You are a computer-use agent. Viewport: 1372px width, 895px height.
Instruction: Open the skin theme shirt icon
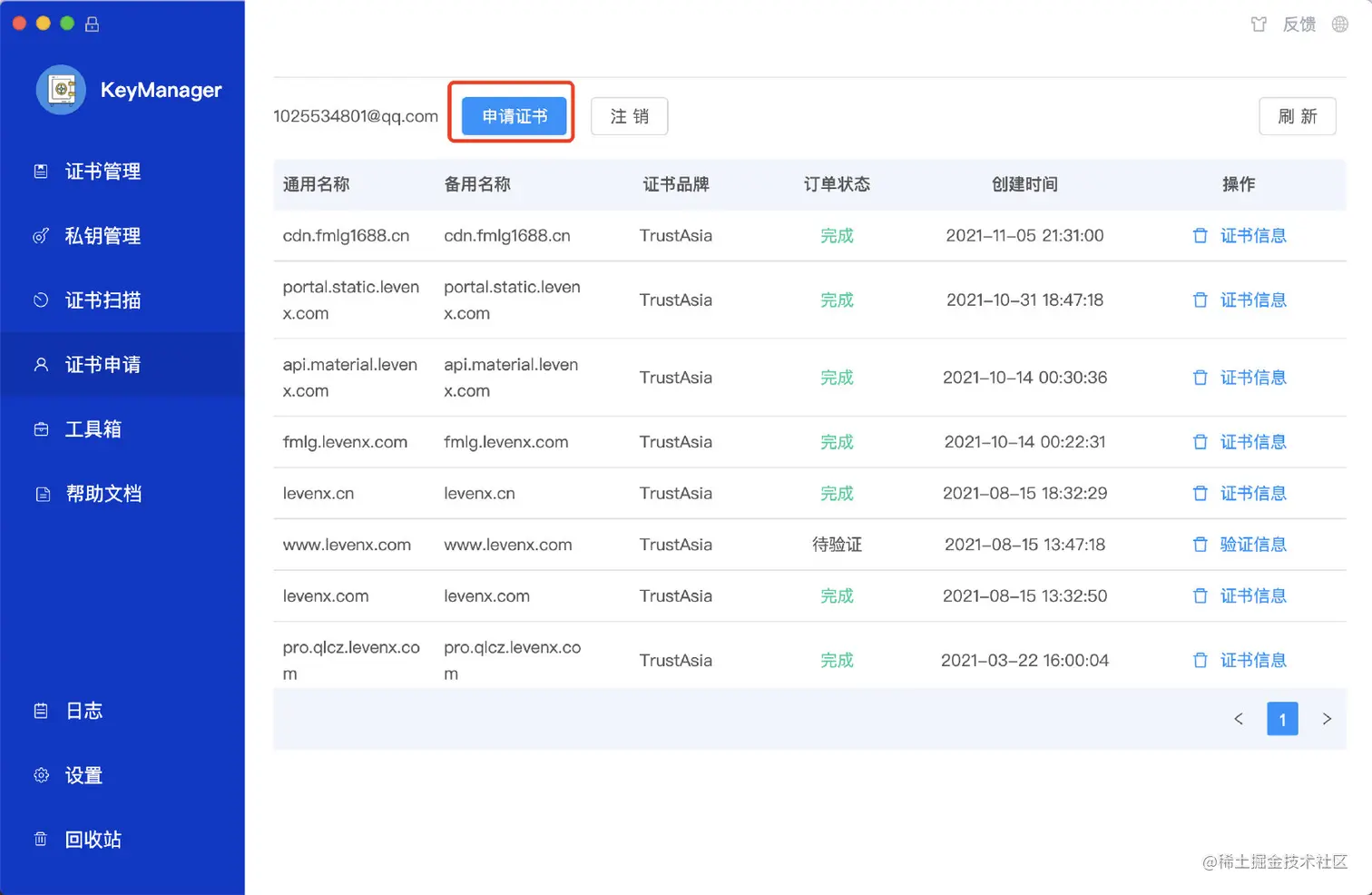[x=1259, y=25]
